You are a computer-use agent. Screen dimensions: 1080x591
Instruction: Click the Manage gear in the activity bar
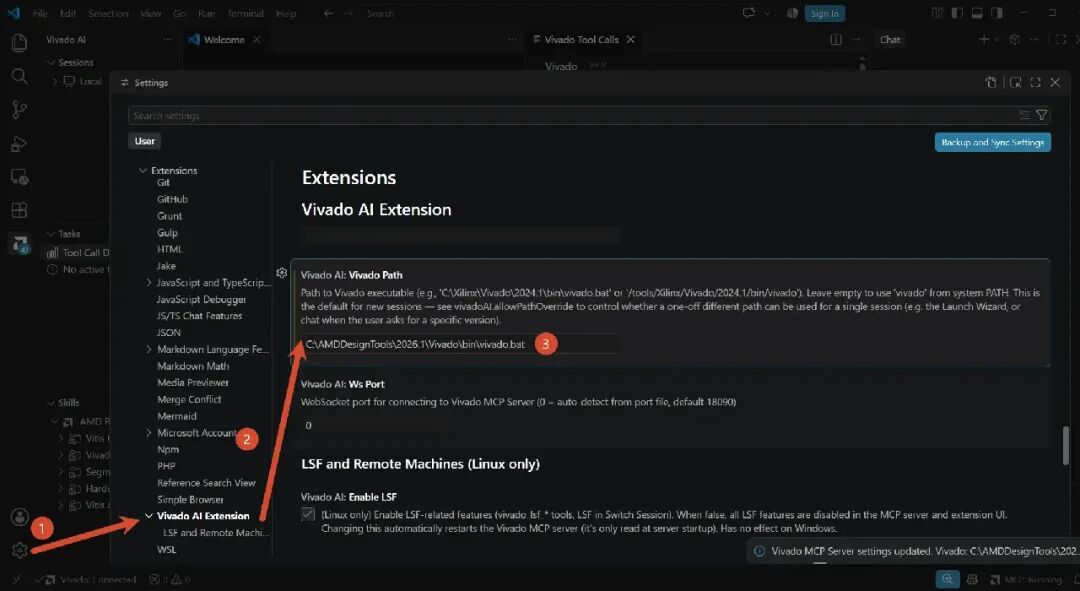(x=19, y=550)
